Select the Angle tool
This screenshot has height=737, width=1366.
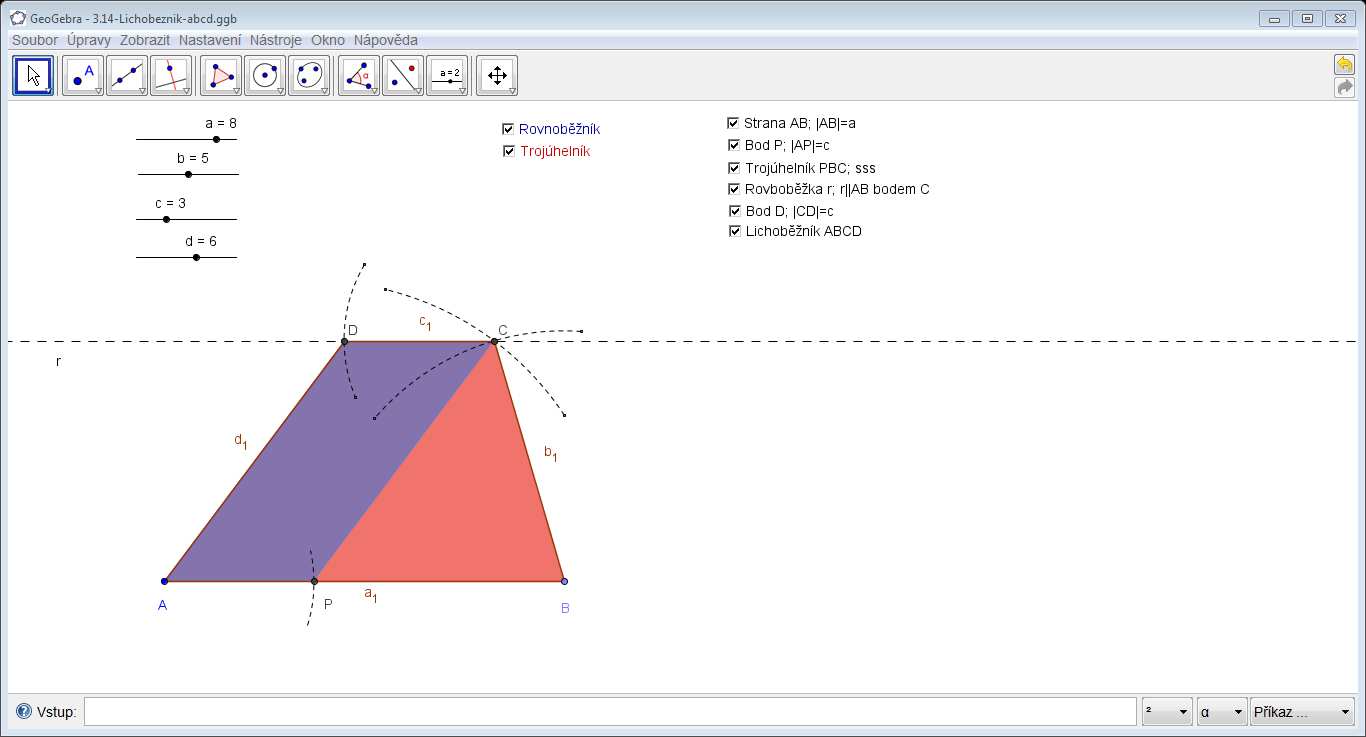pos(359,75)
